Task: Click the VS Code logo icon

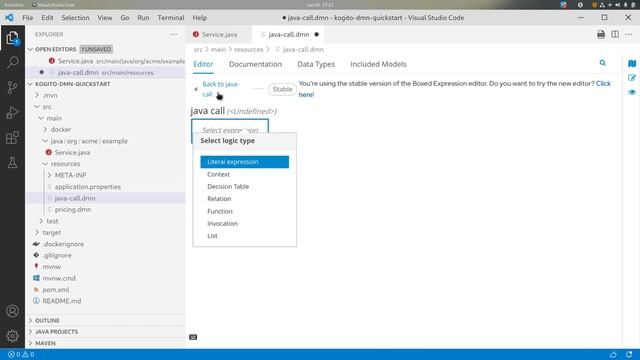Action: pos(9,18)
